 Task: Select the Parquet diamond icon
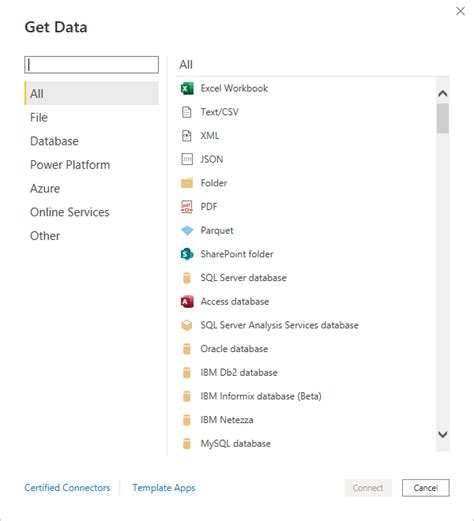pyautogui.click(x=187, y=231)
